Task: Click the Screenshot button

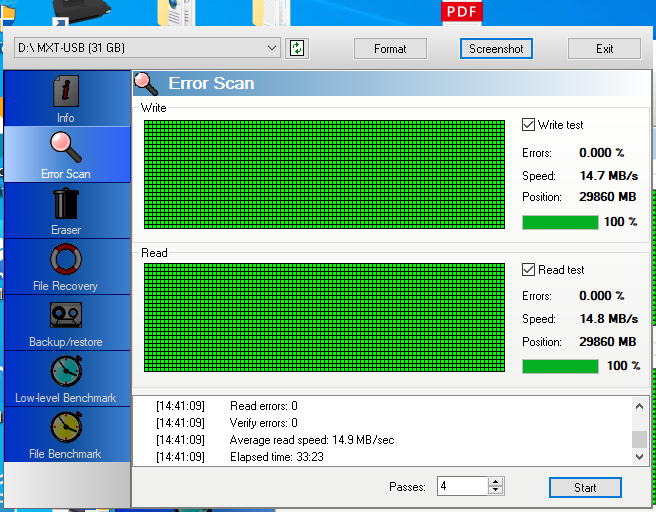Action: (497, 48)
